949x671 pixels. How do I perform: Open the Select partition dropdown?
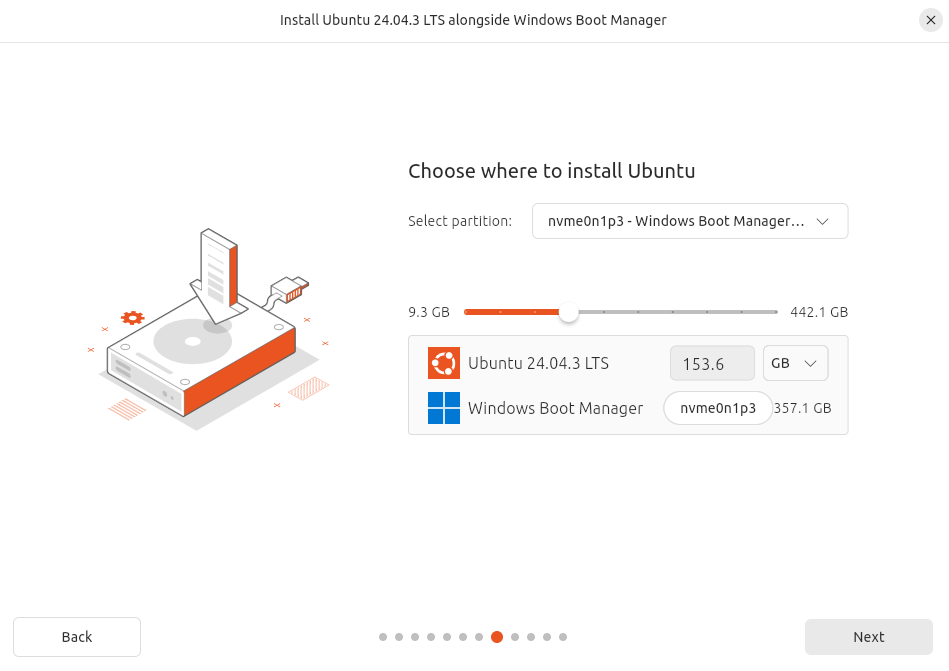tap(690, 221)
